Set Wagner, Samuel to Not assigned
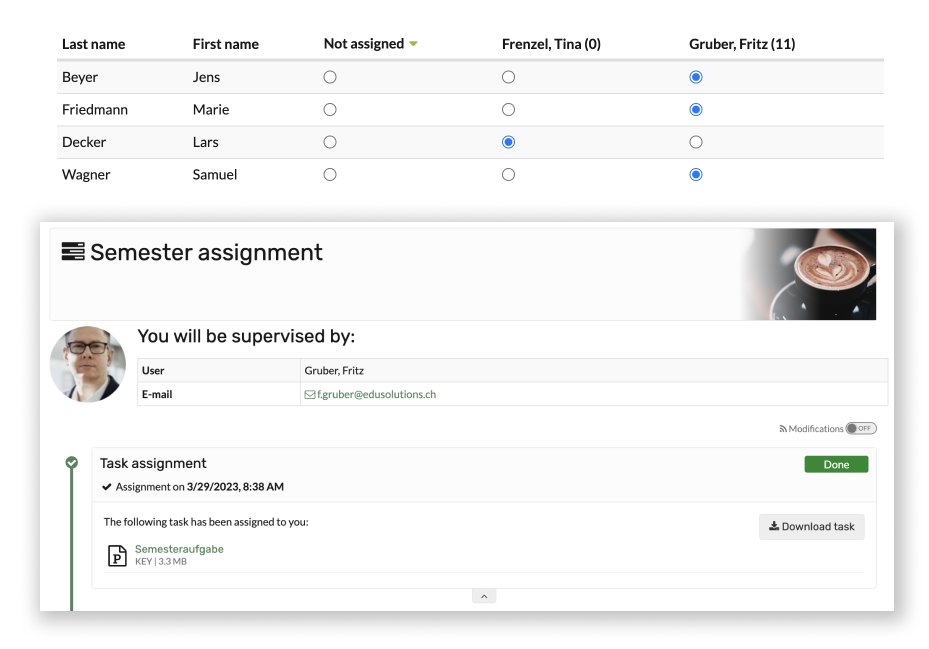Image resolution: width=929 pixels, height=649 pixels. pyautogui.click(x=330, y=175)
